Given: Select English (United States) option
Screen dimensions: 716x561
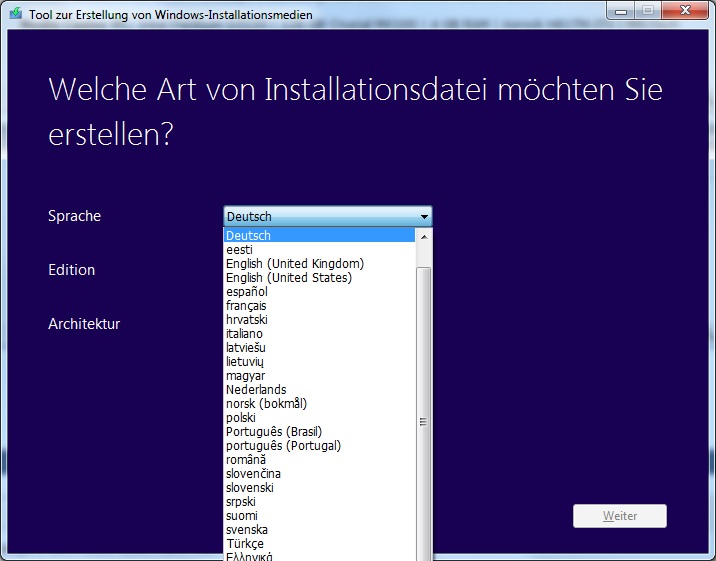Looking at the screenshot, I should (320, 278).
